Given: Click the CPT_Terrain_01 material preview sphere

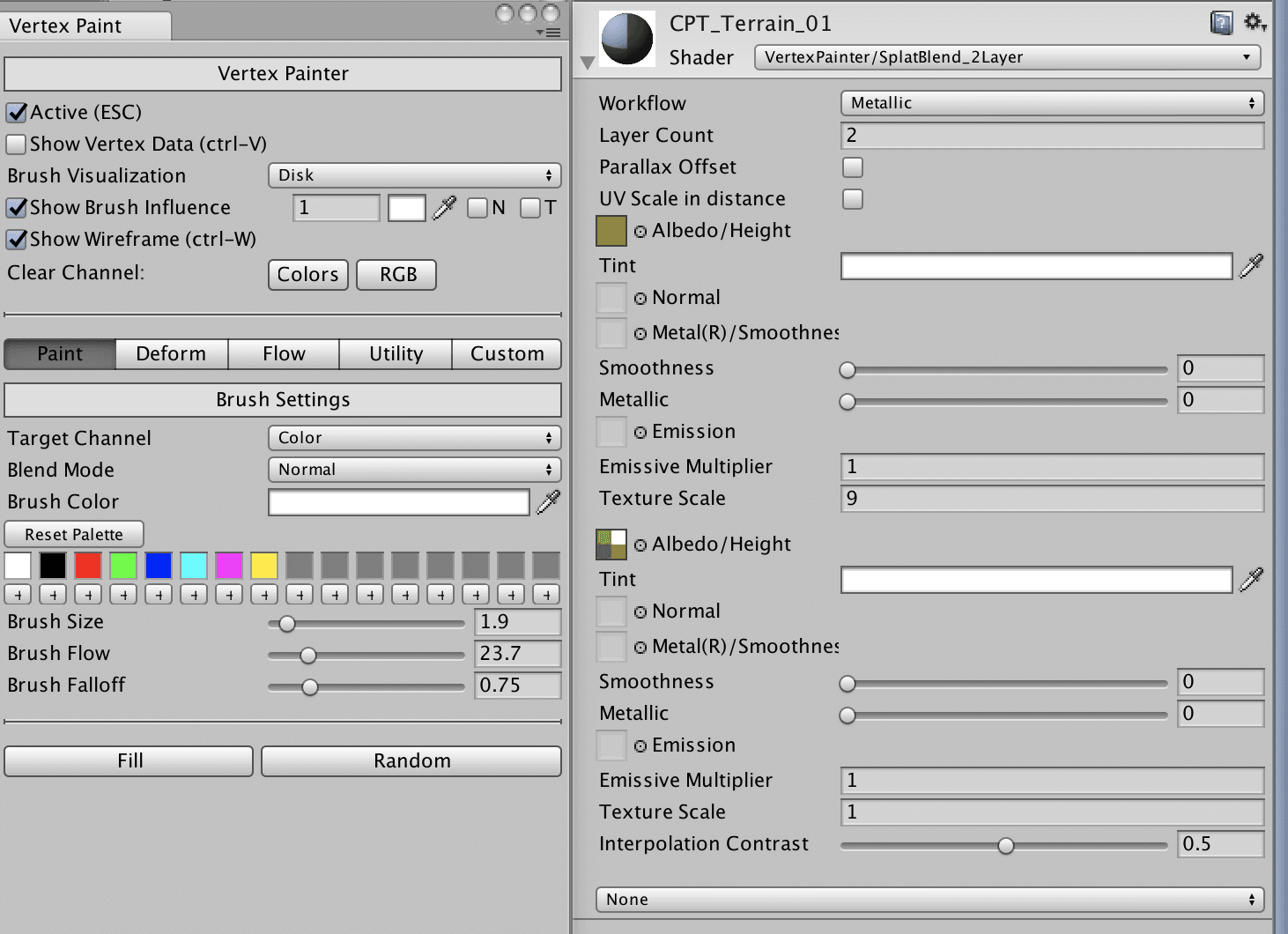Looking at the screenshot, I should 627,39.
